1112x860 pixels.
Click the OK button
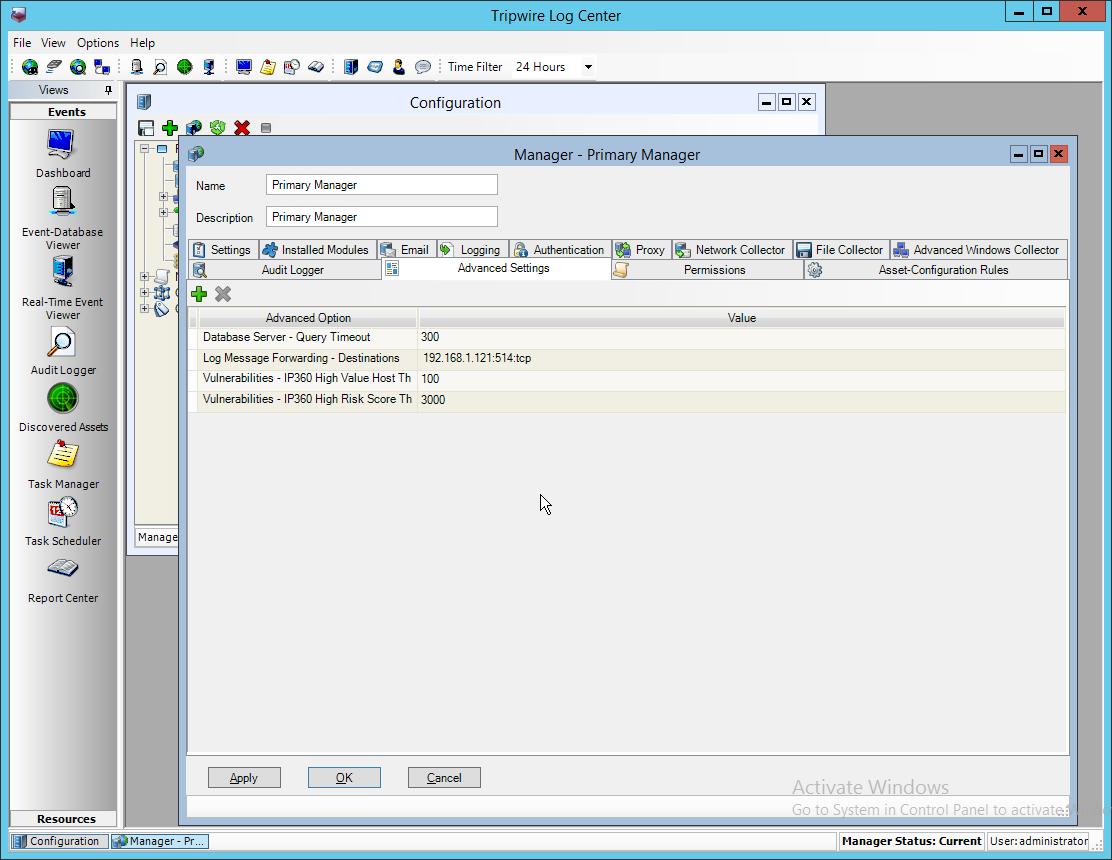click(344, 778)
